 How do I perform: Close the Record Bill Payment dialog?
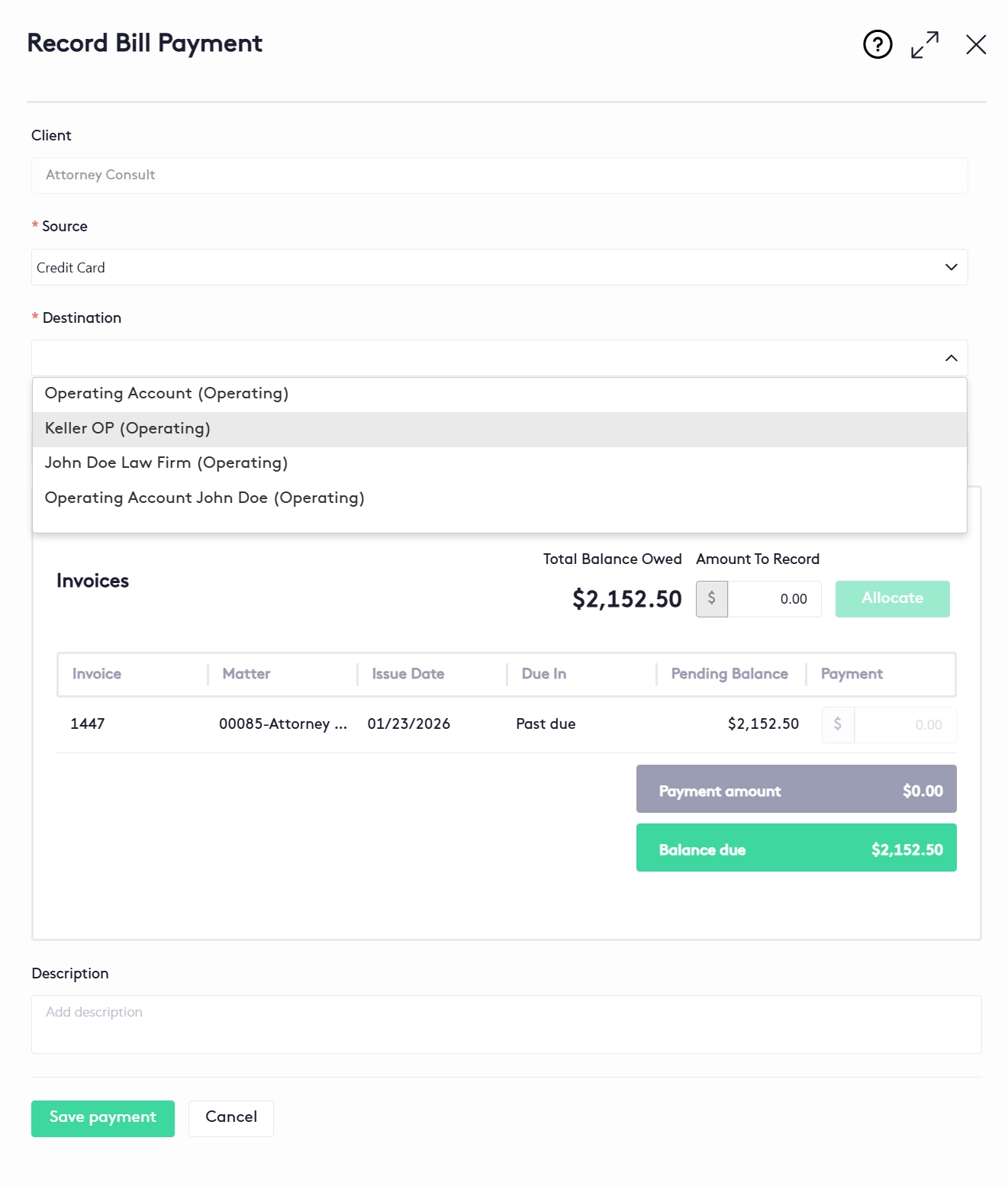(x=976, y=44)
